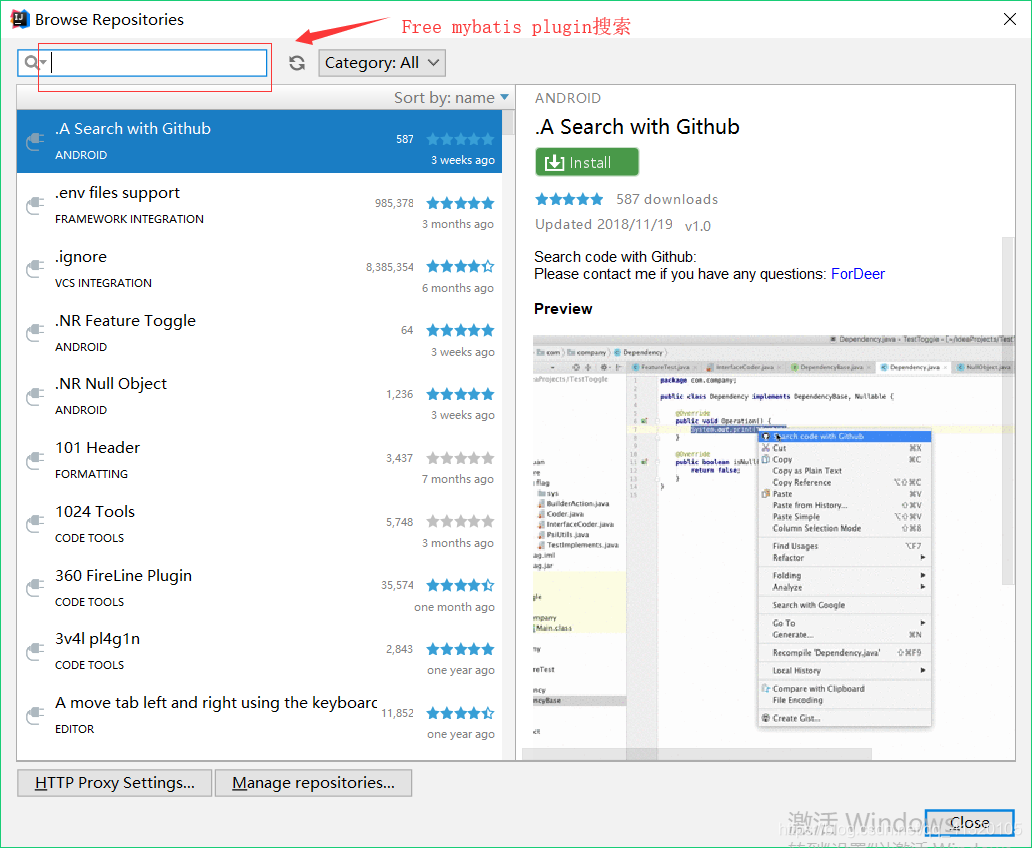Viewport: 1032px width, 848px height.
Task: Click the star rating of .env files support
Action: [460, 203]
